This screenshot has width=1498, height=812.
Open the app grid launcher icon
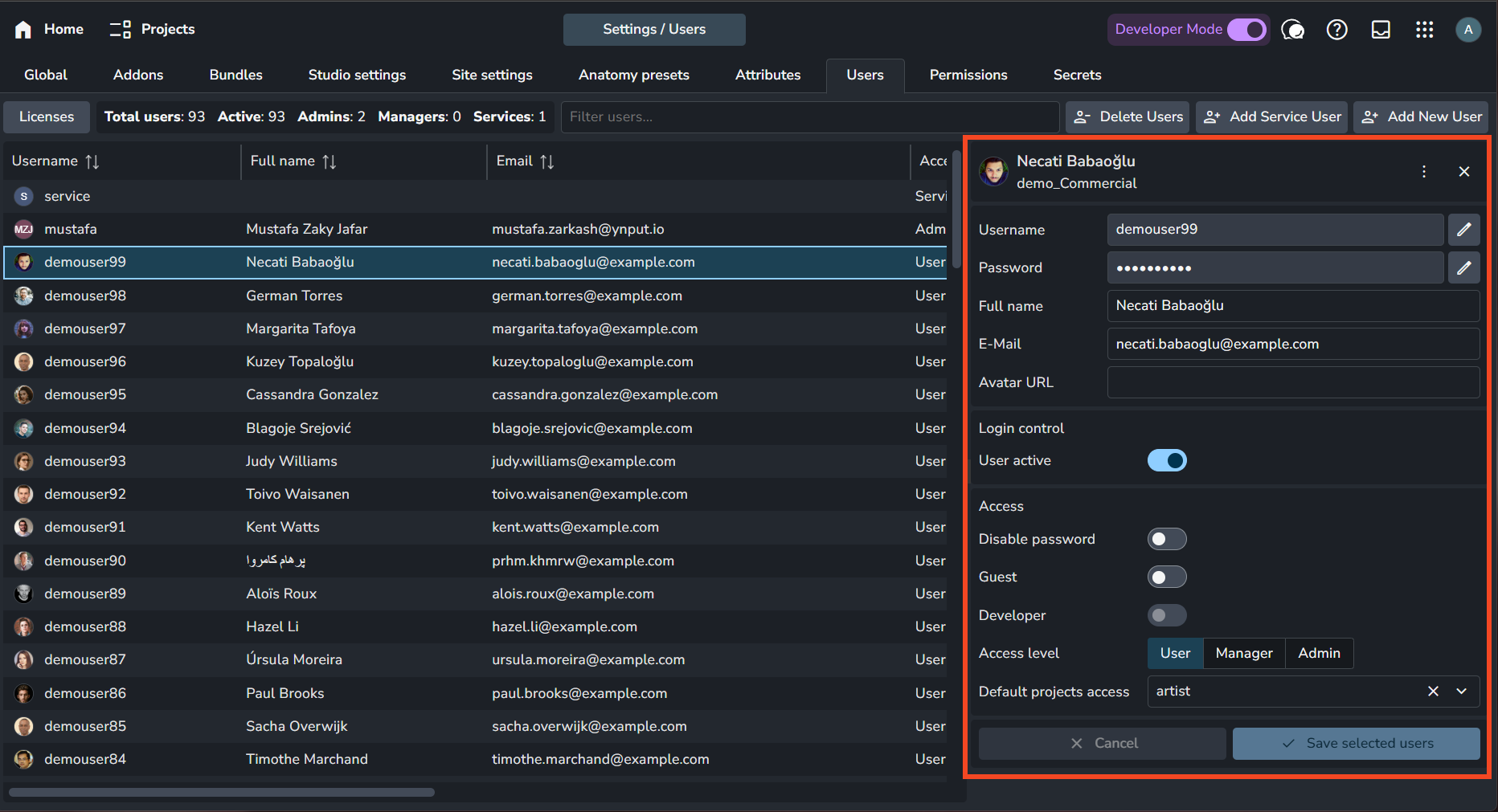tap(1424, 30)
